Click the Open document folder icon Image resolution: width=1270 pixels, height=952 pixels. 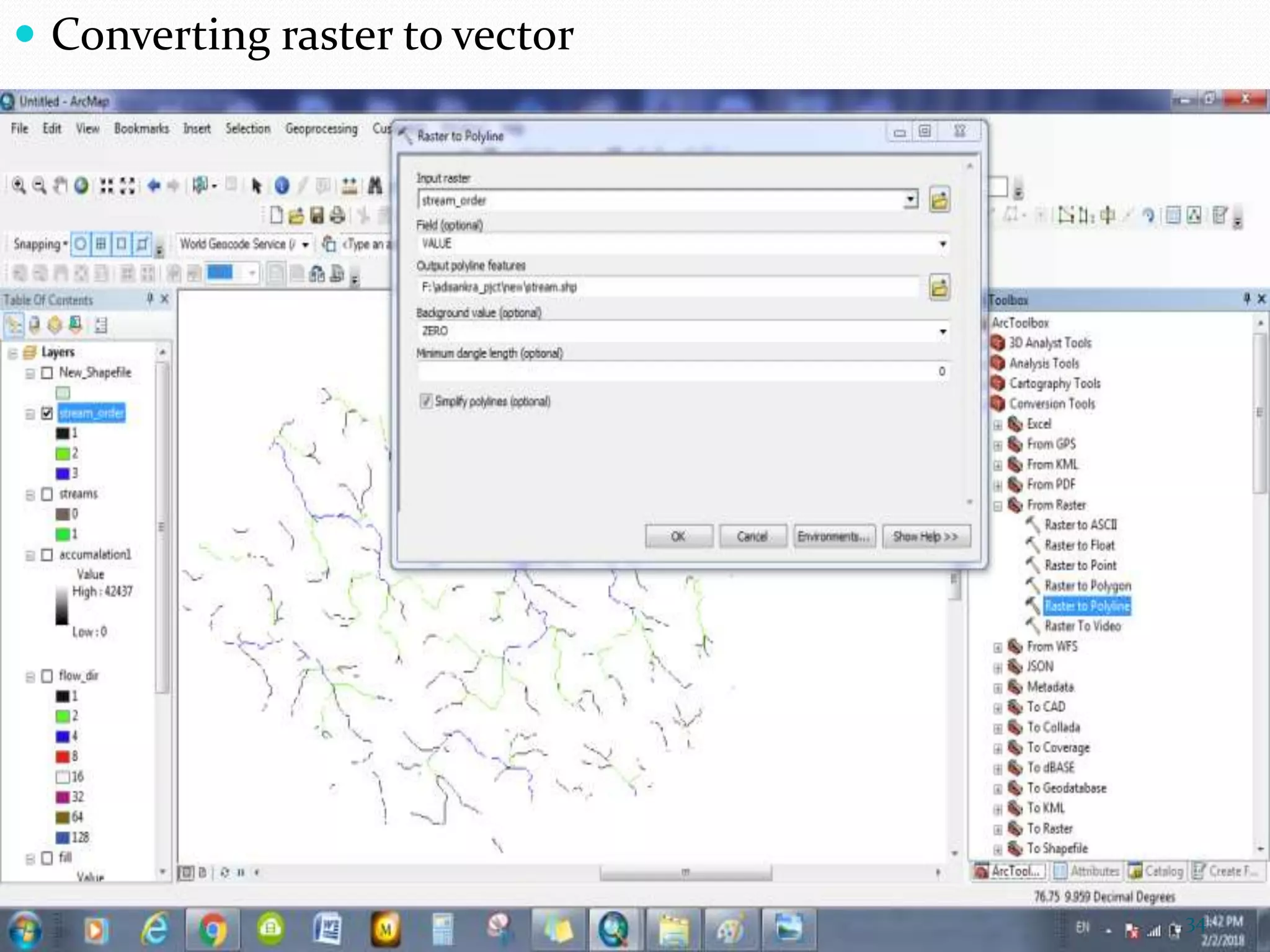click(296, 215)
